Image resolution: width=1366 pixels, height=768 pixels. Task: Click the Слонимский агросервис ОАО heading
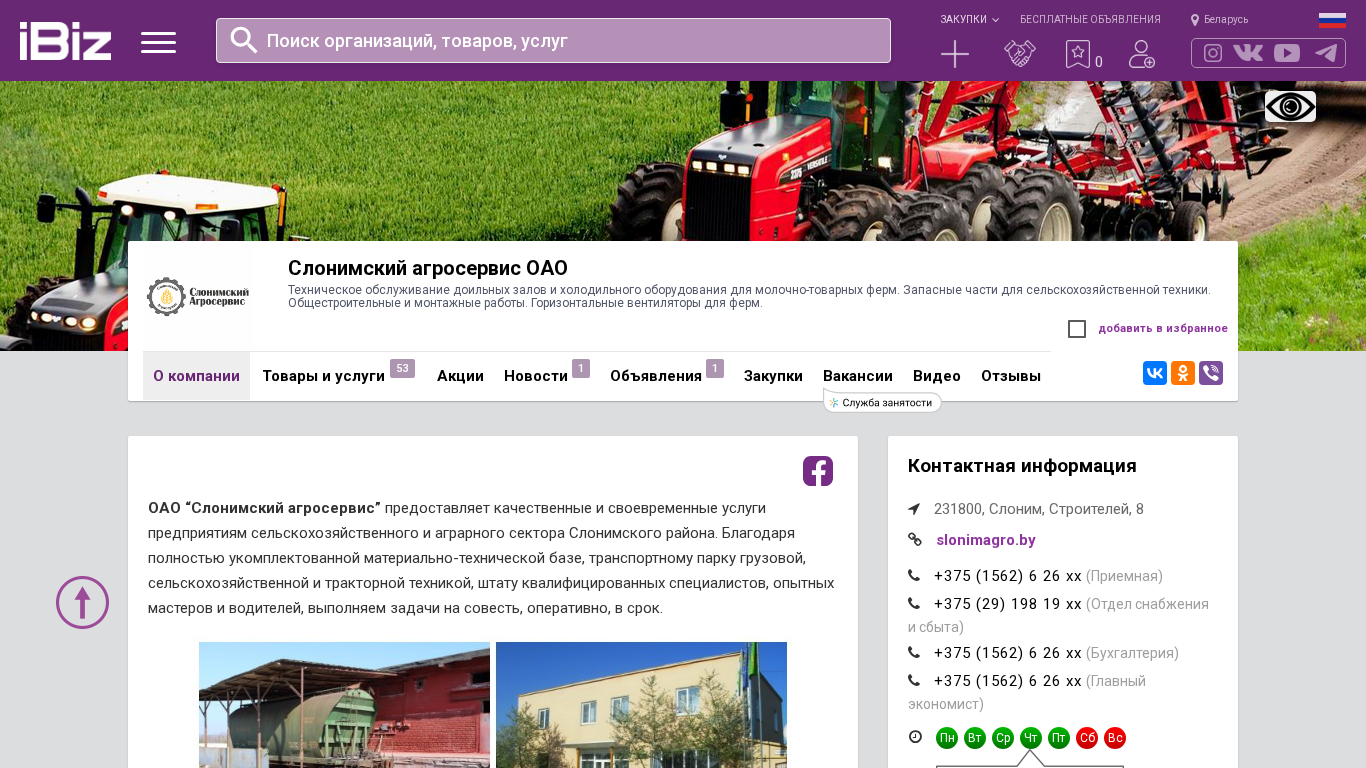[x=428, y=268]
